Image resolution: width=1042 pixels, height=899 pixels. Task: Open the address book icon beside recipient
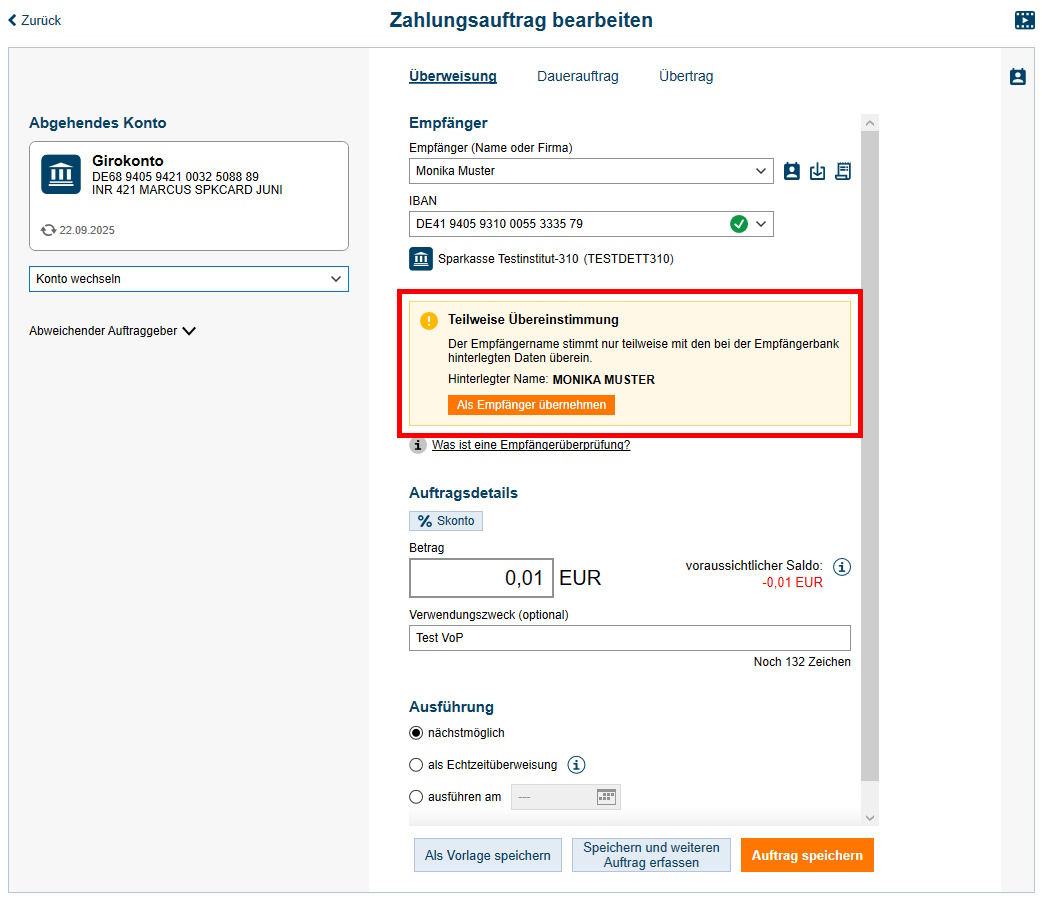point(792,171)
